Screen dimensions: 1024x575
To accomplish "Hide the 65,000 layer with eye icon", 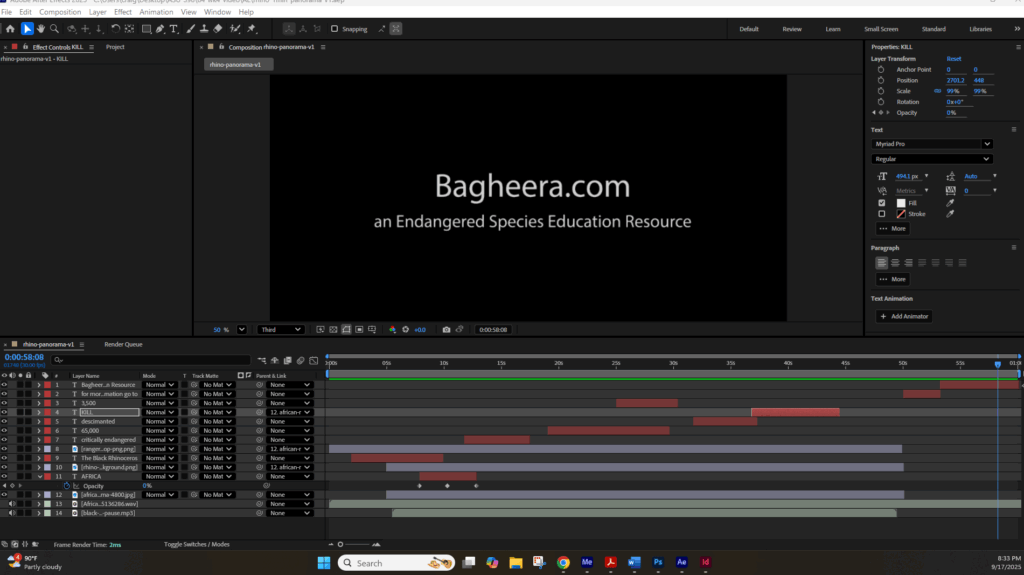I will tap(4, 430).
